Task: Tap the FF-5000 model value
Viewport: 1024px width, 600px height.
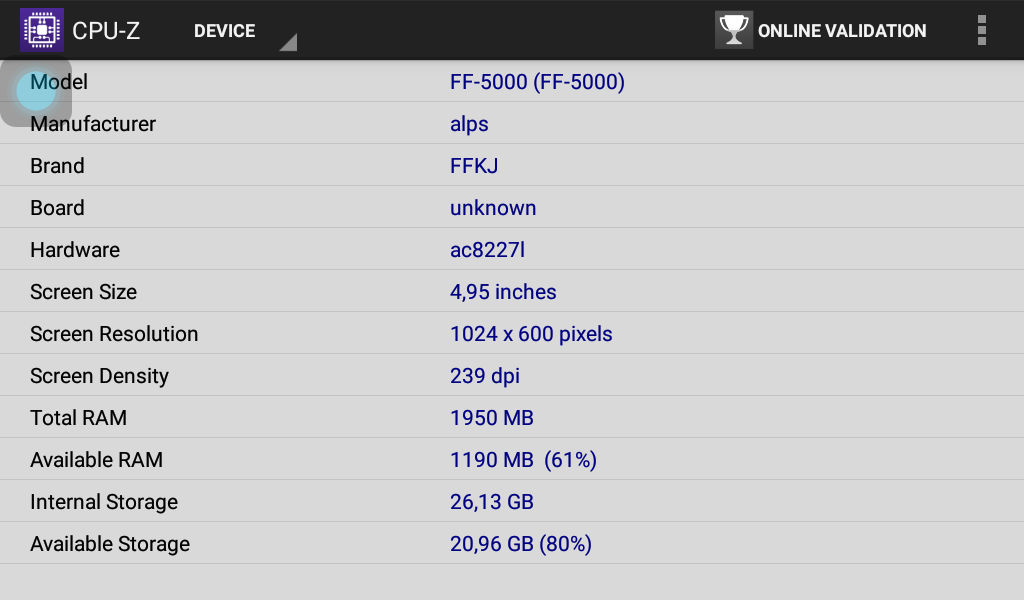Action: pyautogui.click(x=537, y=82)
